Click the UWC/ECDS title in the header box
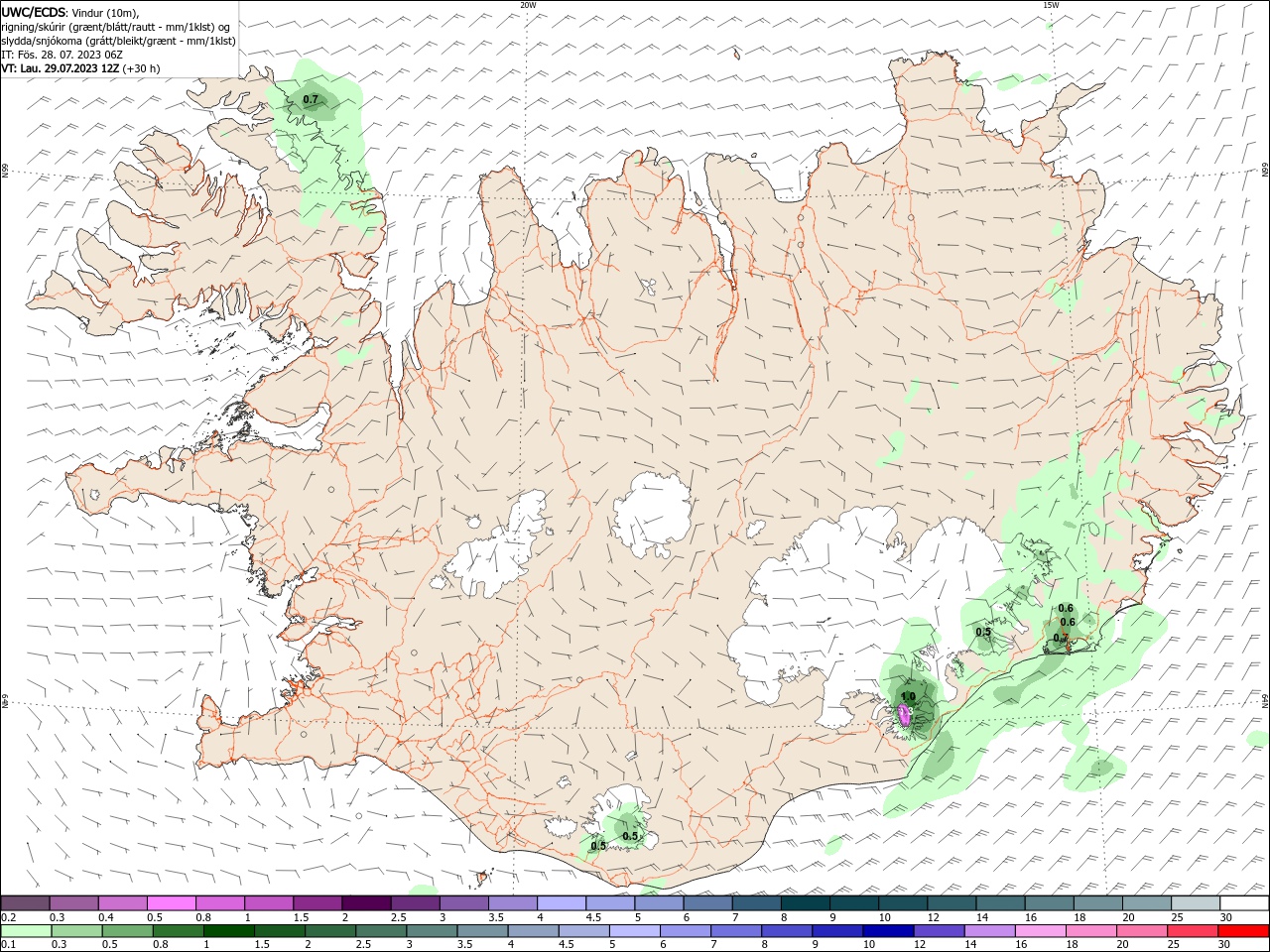This screenshot has width=1270, height=952. click(x=35, y=12)
